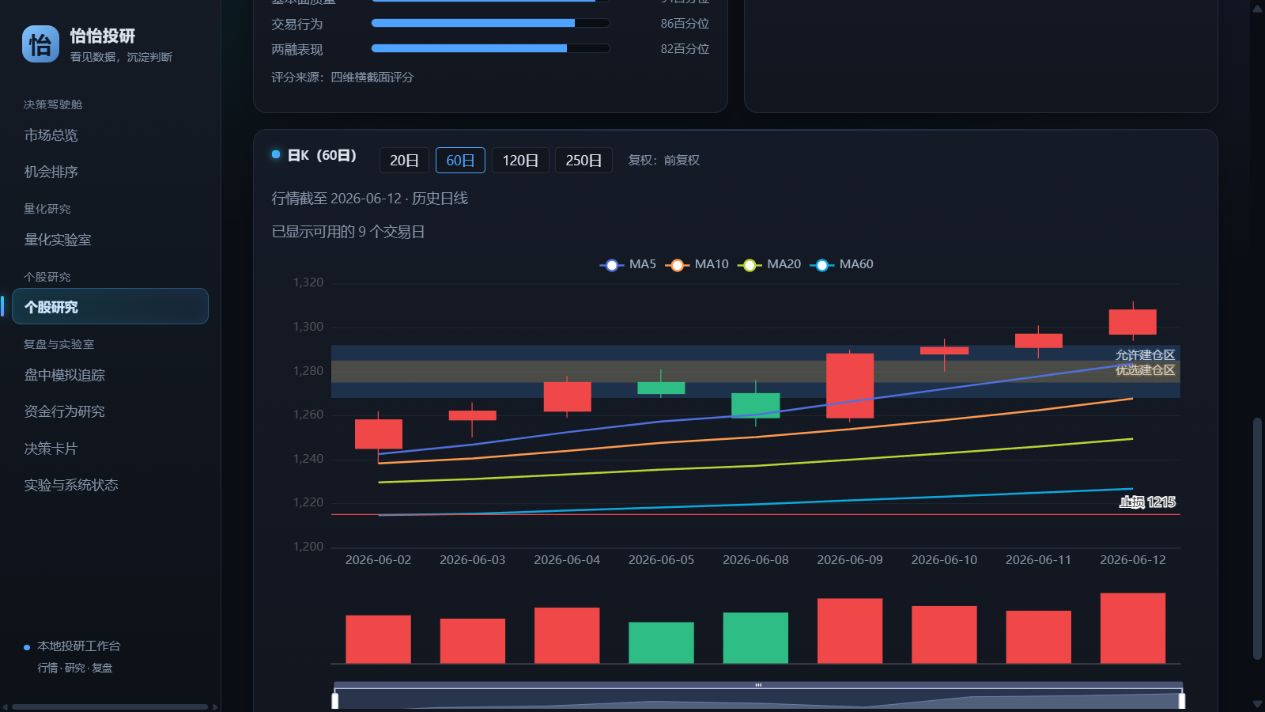Click the left handle of zoom slider

pos(335,701)
